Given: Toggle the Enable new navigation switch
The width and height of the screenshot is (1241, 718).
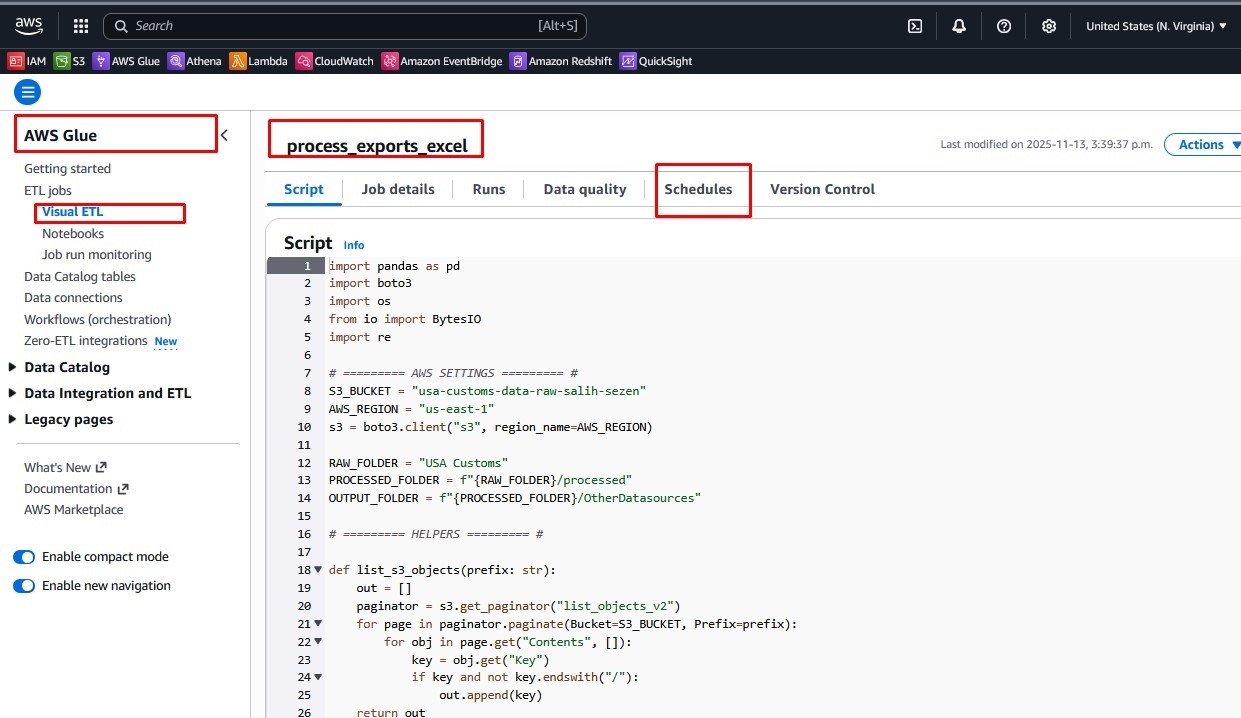Looking at the screenshot, I should click(x=24, y=586).
